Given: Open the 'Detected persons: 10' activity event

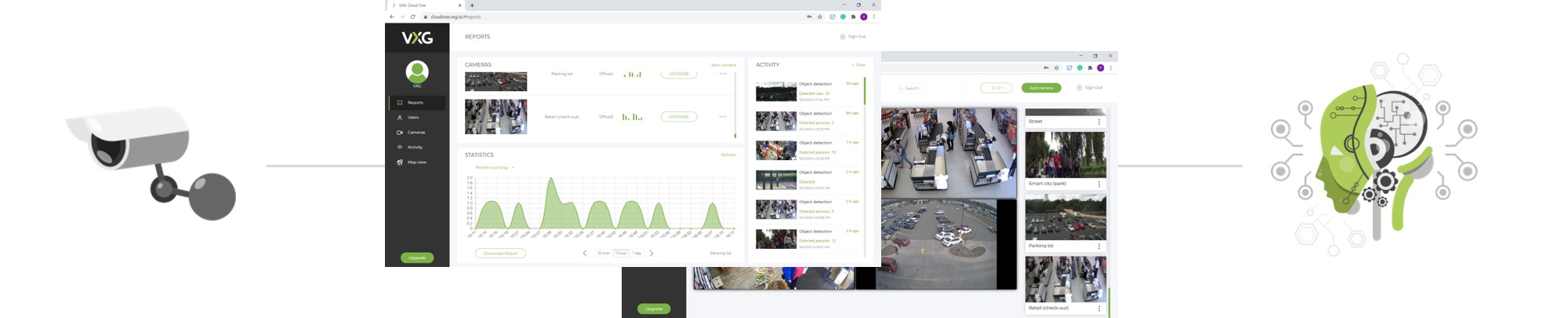Looking at the screenshot, I should tap(808, 151).
